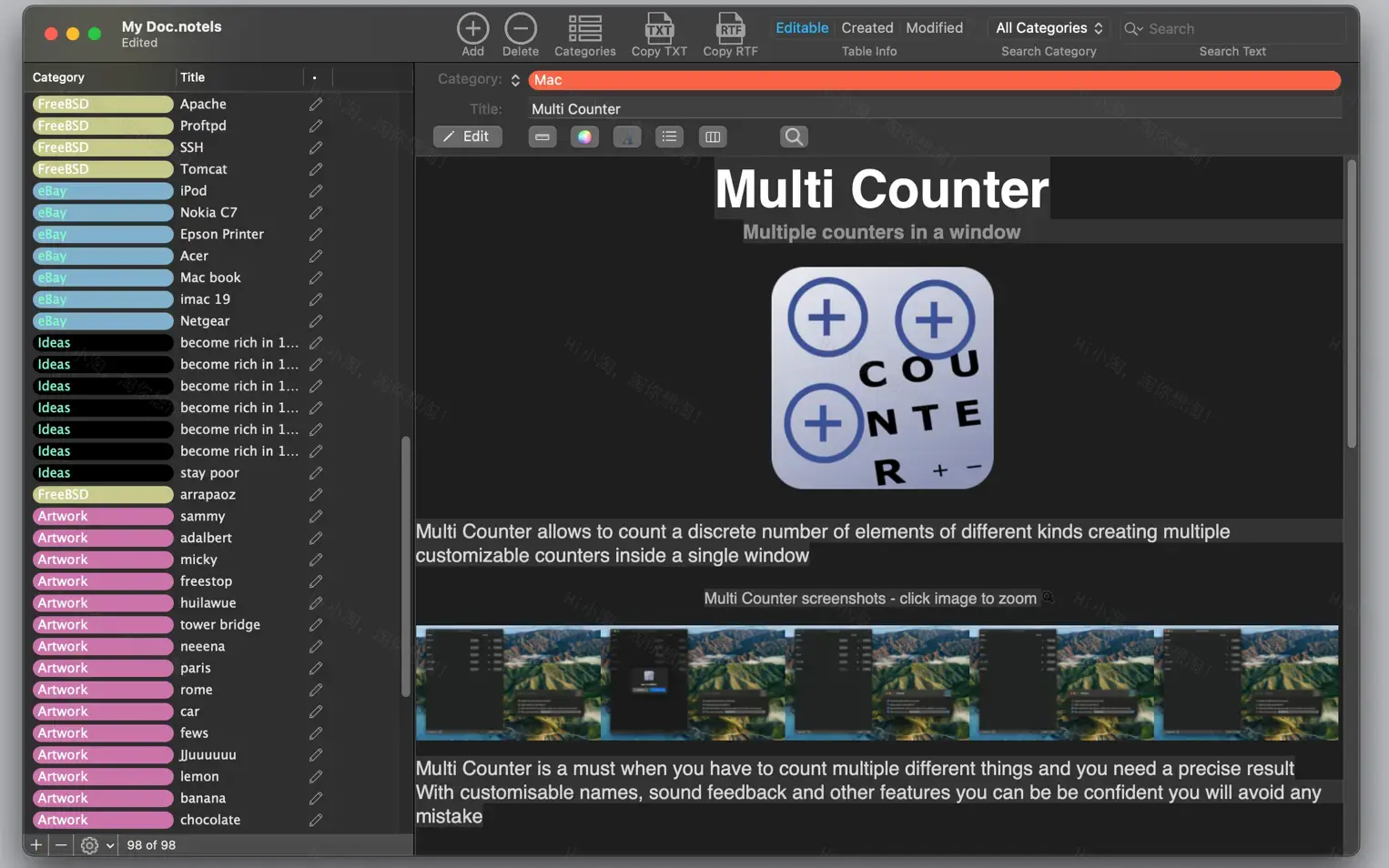Viewport: 1389px width, 868px height.
Task: Click the Category stepper arrows beside Mac
Action: click(x=515, y=80)
